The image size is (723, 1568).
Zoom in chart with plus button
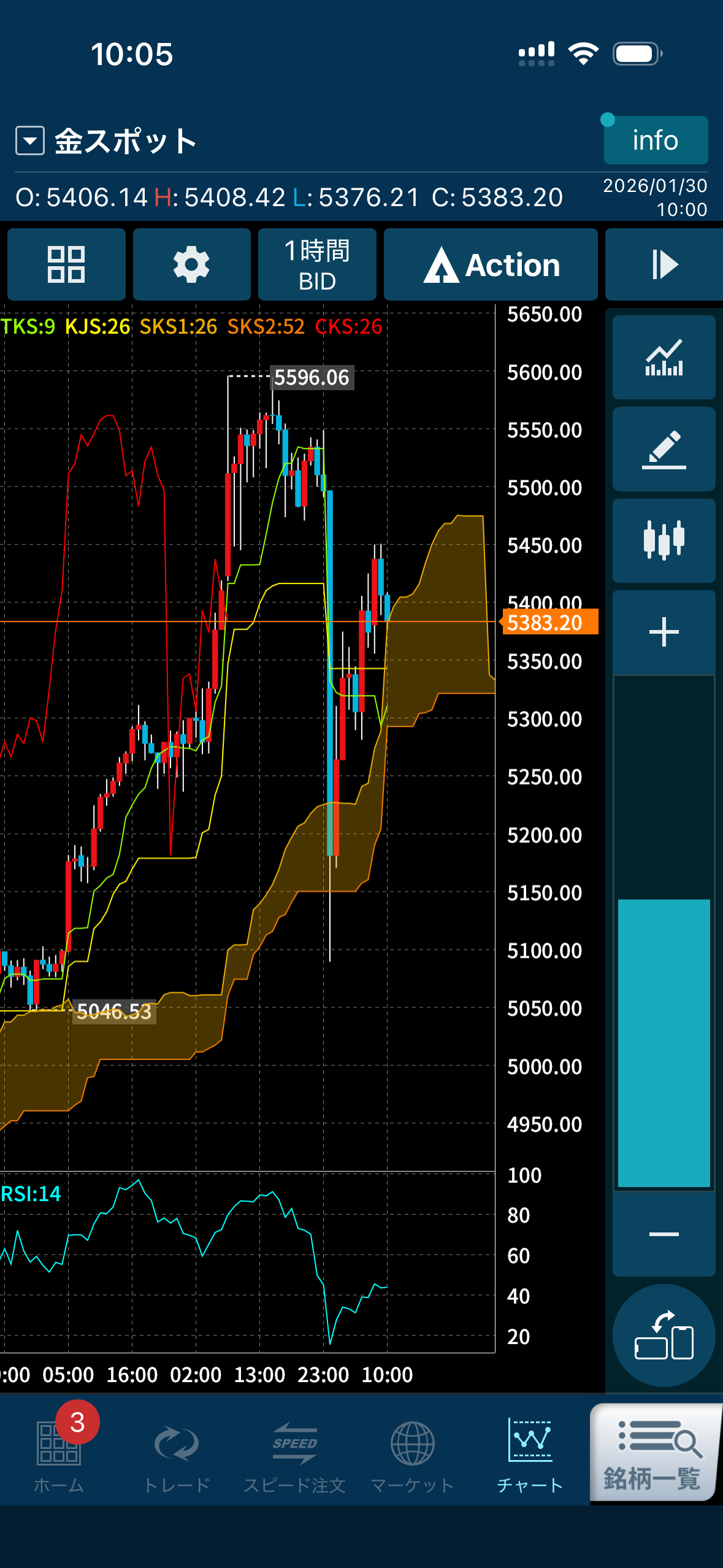click(664, 632)
